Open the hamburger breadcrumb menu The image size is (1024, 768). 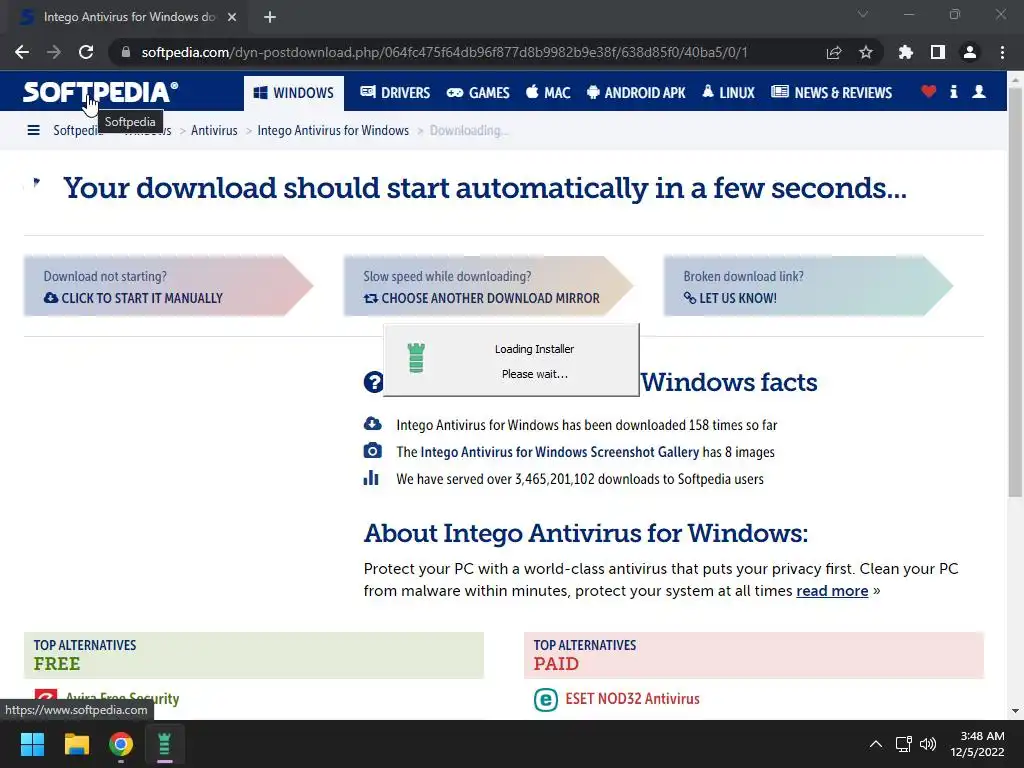[33, 131]
